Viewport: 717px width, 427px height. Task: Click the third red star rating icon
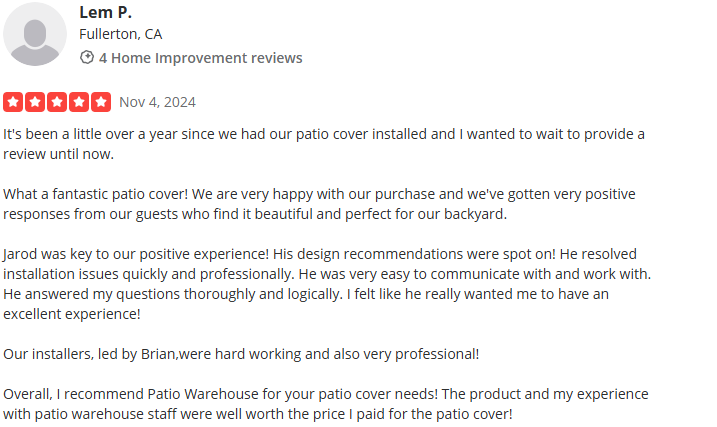click(x=57, y=102)
